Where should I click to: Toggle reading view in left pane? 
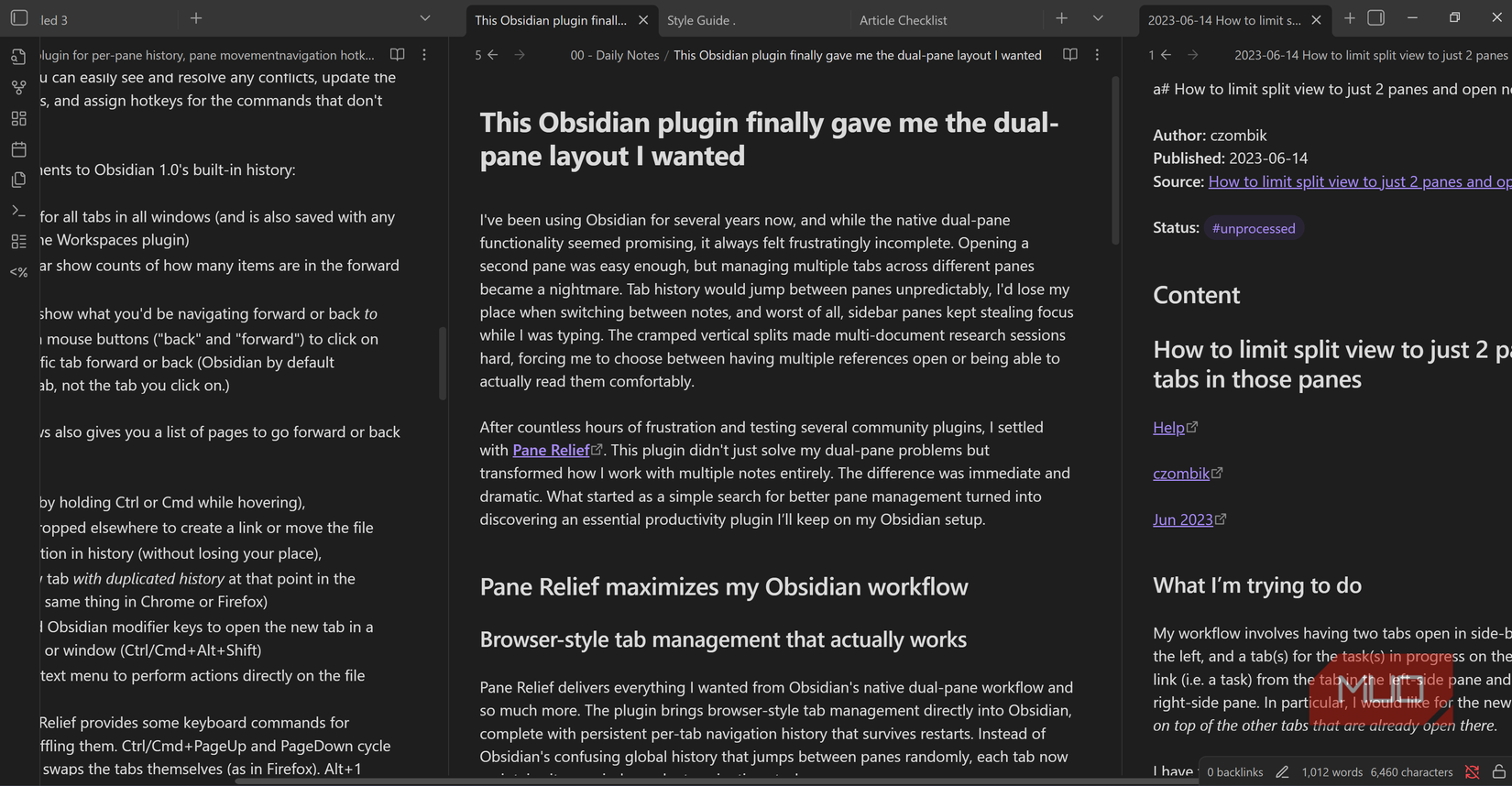point(398,55)
